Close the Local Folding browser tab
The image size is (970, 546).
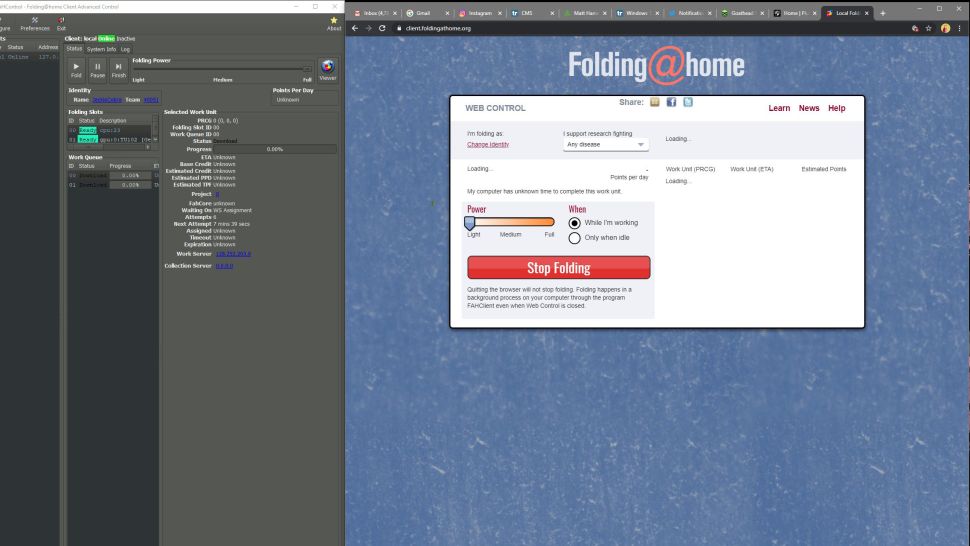coord(867,13)
